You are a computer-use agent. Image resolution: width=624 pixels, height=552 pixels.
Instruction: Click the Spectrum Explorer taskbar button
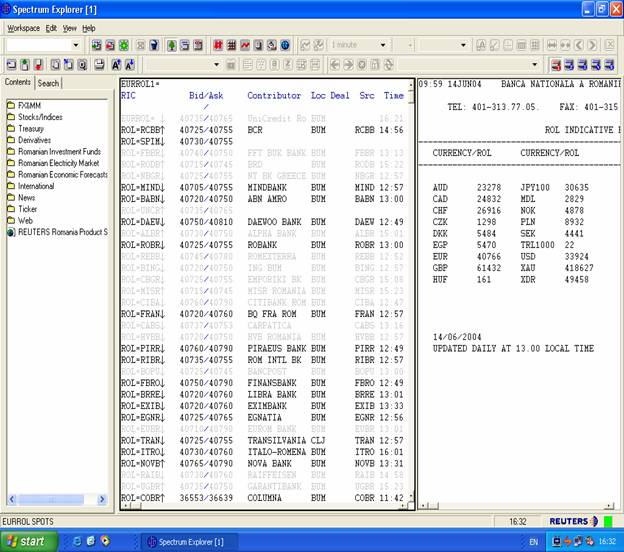pos(190,542)
